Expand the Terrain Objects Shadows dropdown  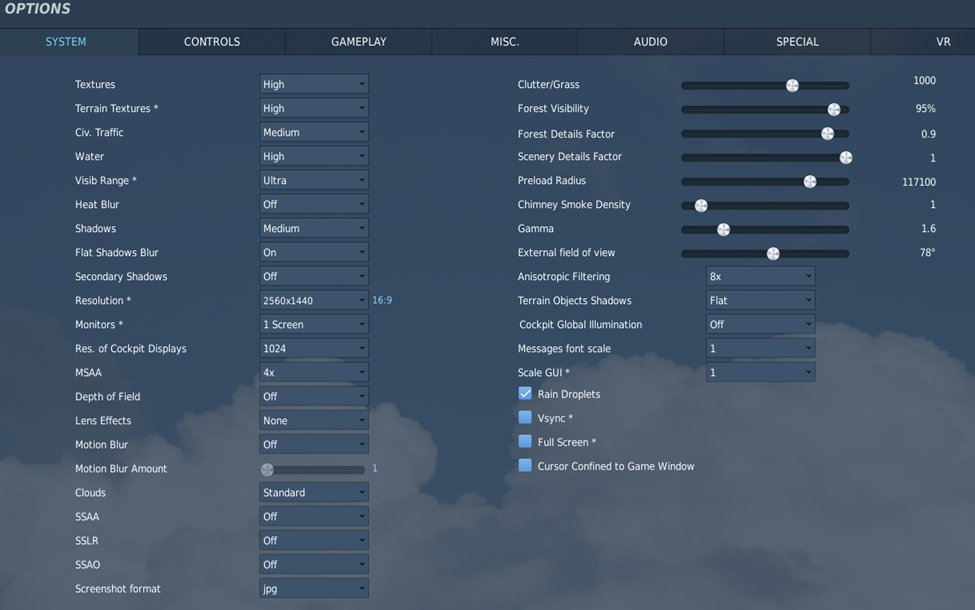(x=760, y=300)
